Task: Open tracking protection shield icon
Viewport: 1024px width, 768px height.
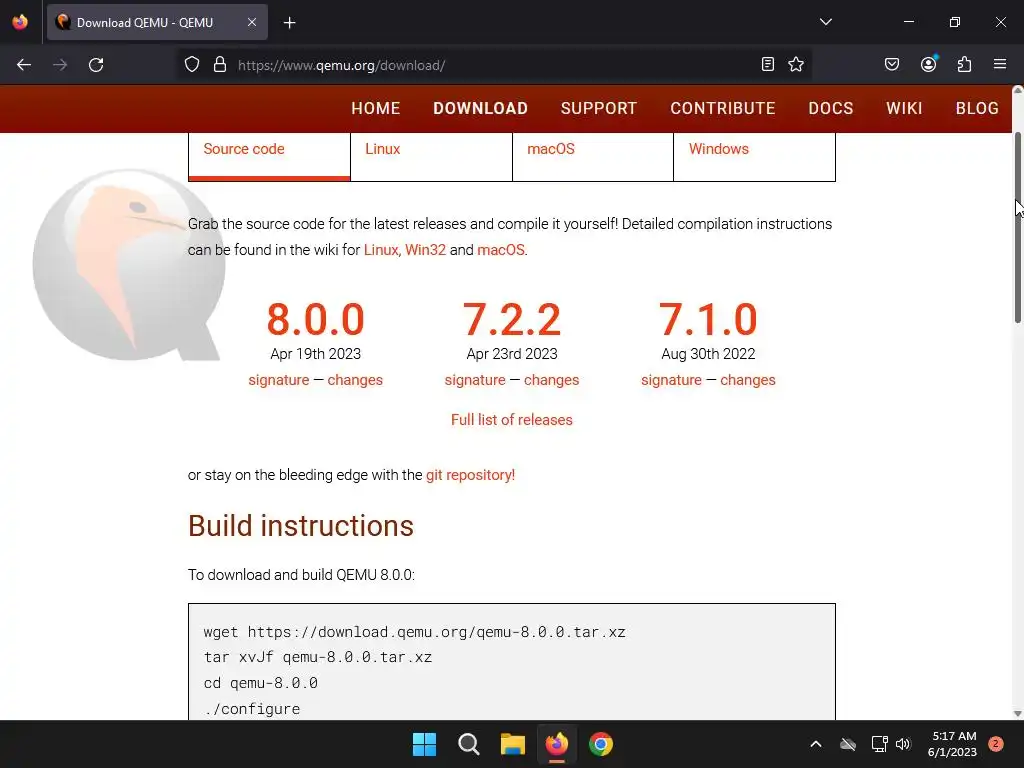Action: pos(191,65)
